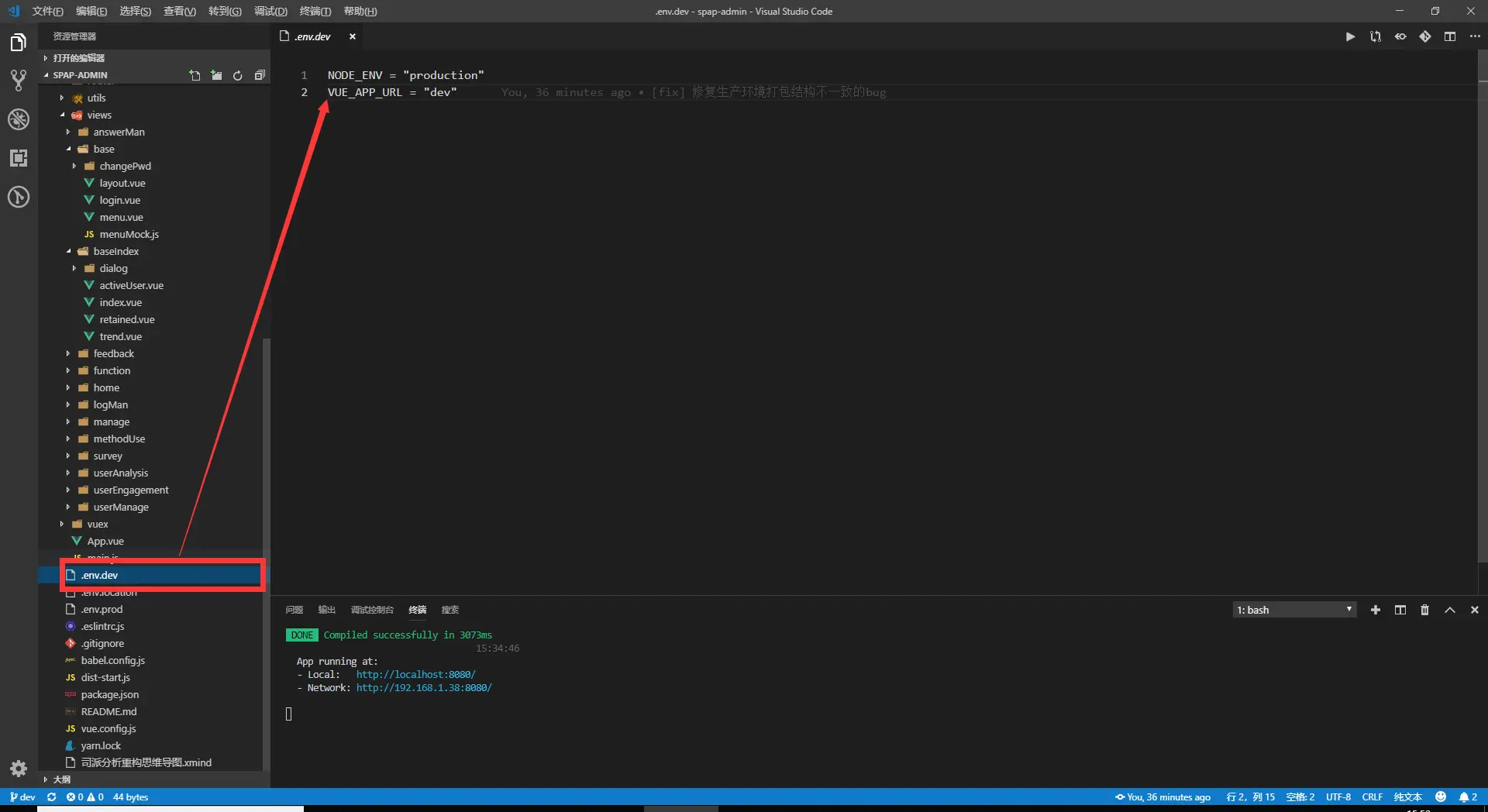
Task: Open vue.config.js in the explorer
Action: point(108,728)
